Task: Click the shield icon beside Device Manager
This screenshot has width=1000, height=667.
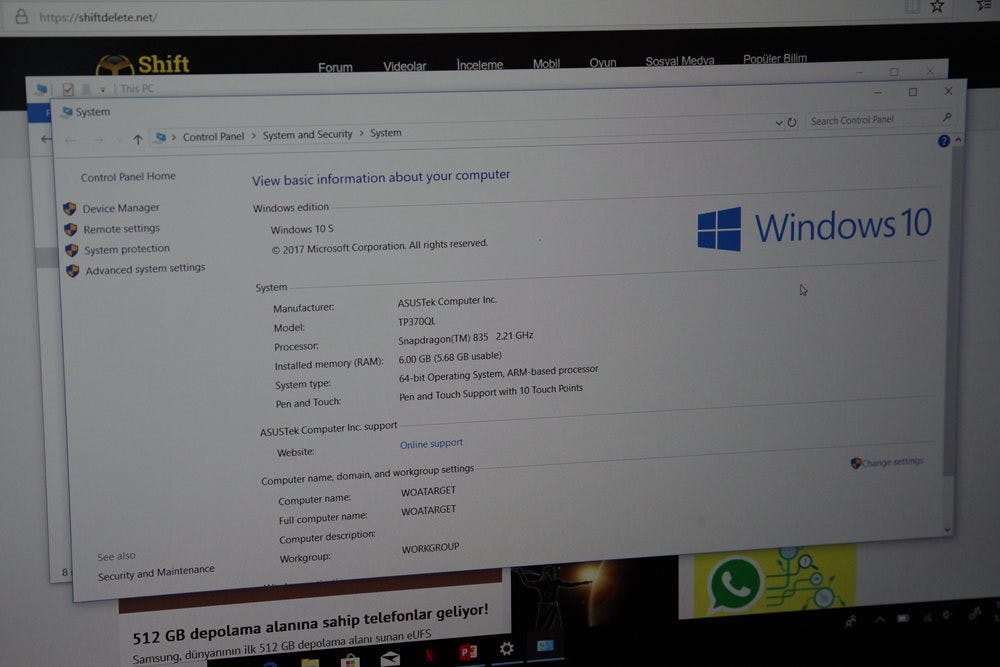Action: [x=70, y=209]
